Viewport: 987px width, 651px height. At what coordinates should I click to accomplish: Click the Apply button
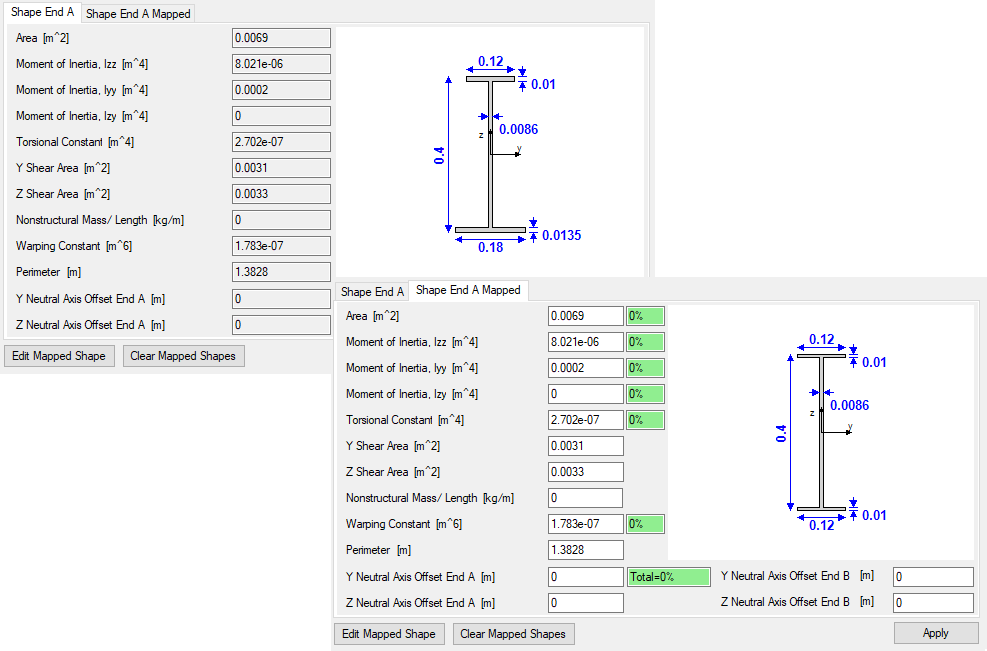(x=935, y=633)
